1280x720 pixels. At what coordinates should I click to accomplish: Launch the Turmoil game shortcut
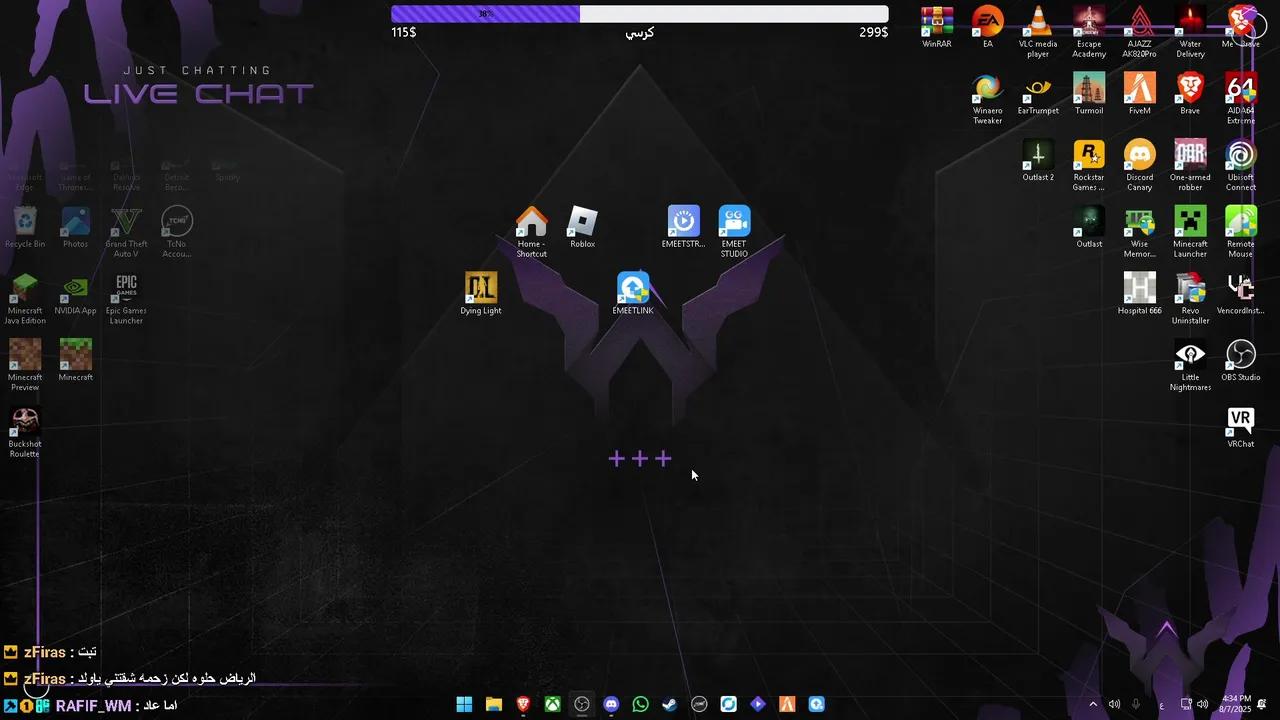tap(1089, 94)
